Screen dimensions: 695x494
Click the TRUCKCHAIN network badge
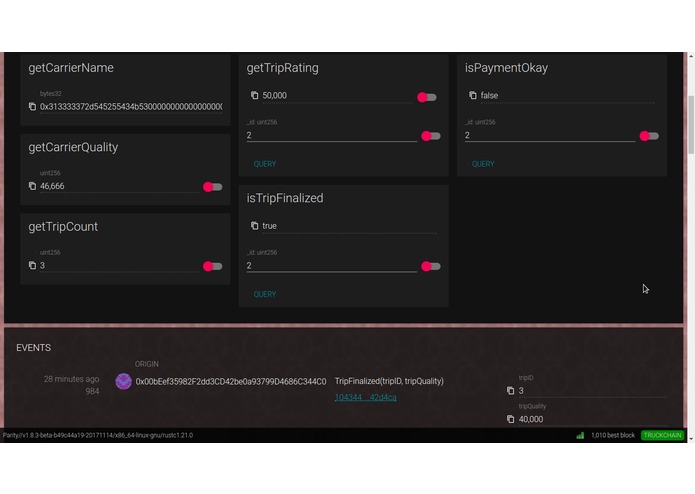[663, 435]
